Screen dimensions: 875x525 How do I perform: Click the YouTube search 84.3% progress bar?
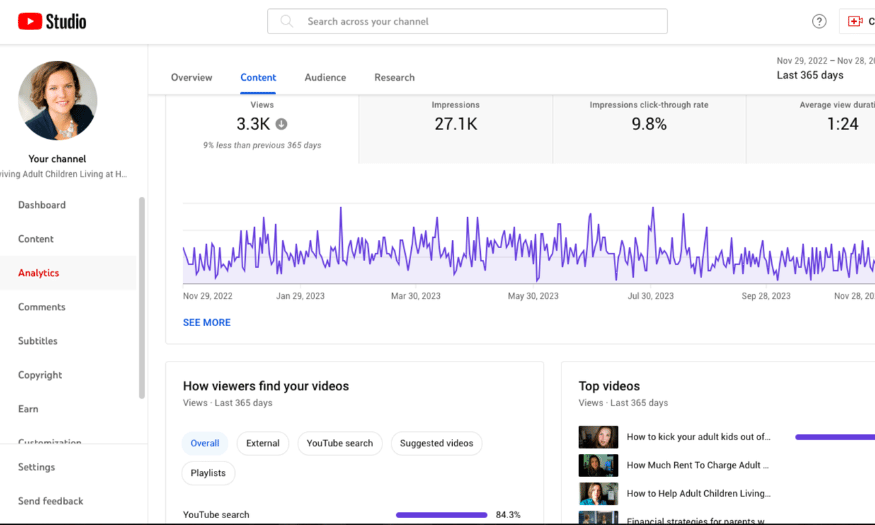coord(441,515)
